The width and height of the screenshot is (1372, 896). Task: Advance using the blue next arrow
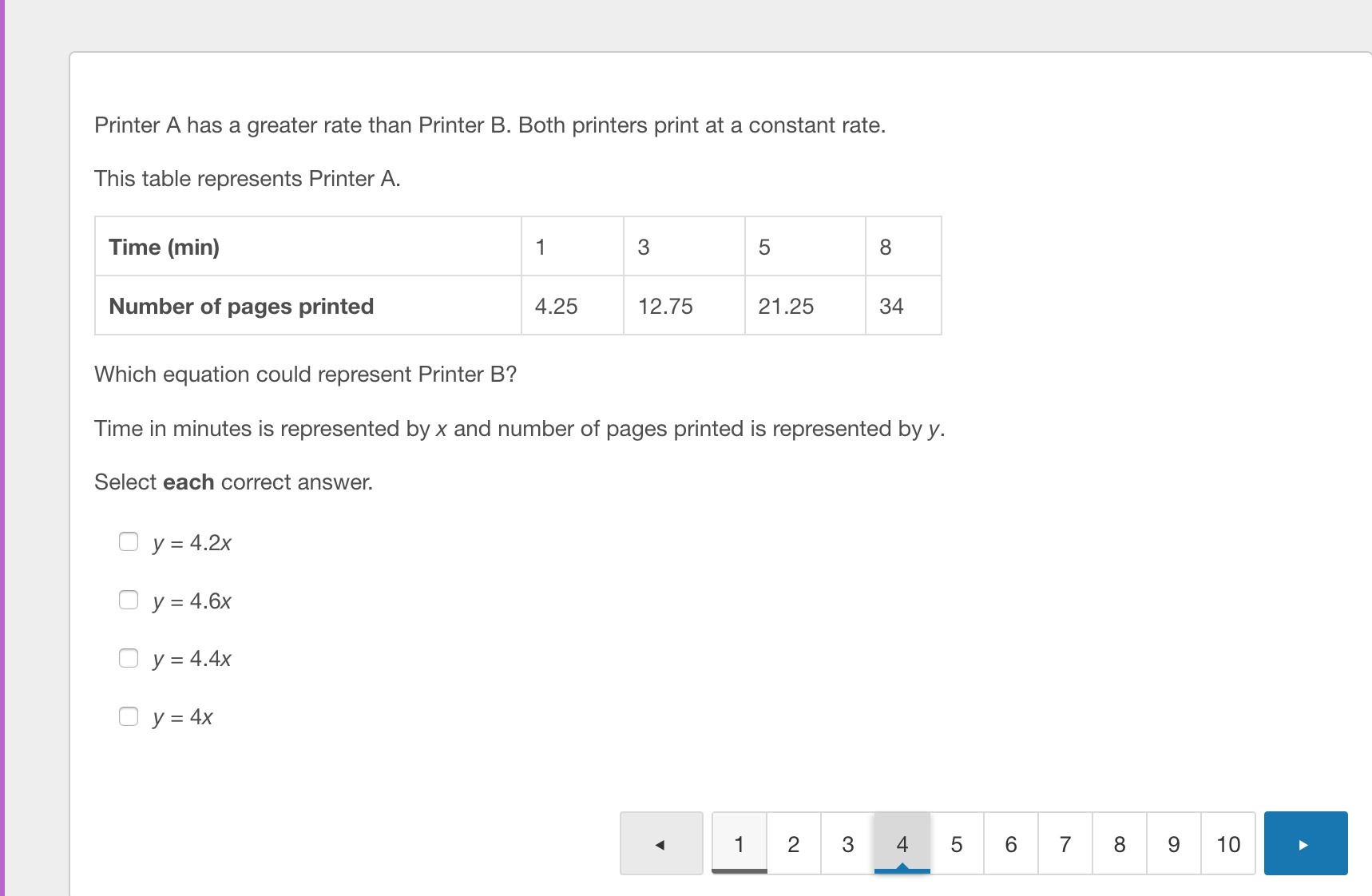pos(1305,844)
